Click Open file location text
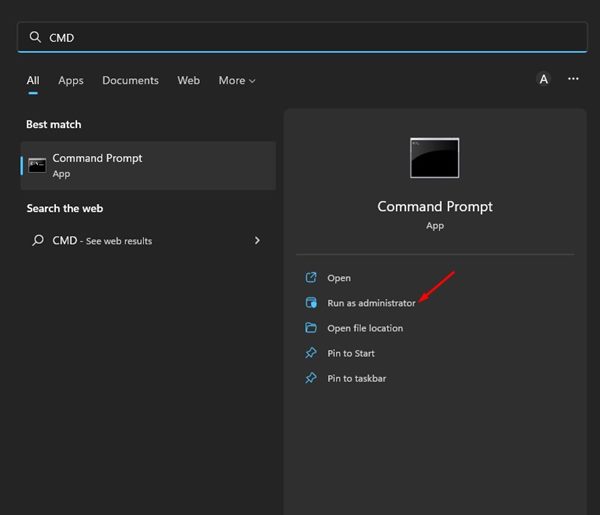The image size is (600, 515). tap(365, 328)
